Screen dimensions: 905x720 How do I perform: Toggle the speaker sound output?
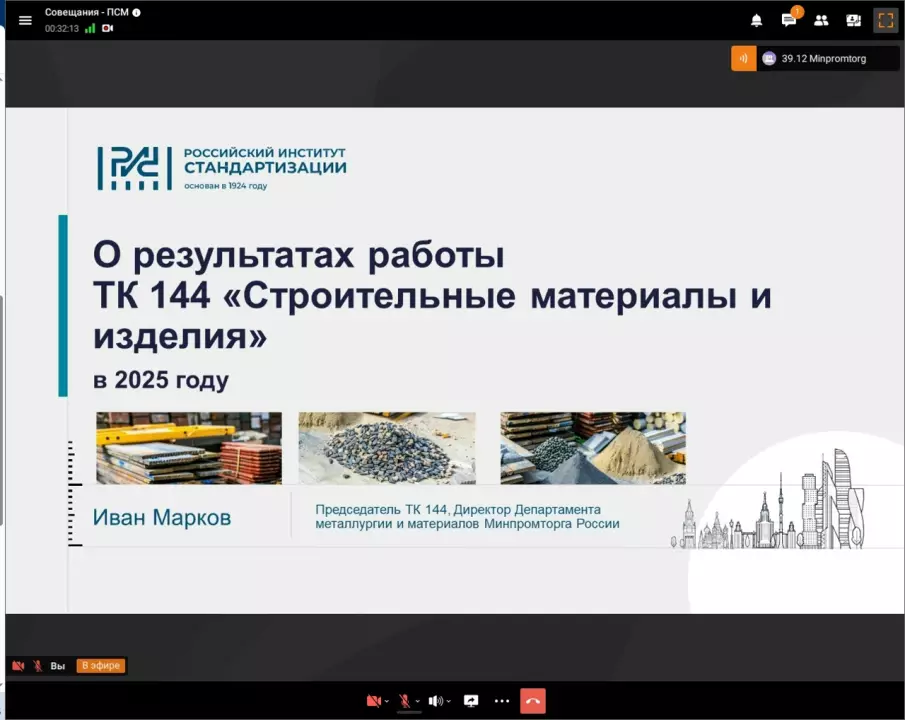click(x=435, y=701)
